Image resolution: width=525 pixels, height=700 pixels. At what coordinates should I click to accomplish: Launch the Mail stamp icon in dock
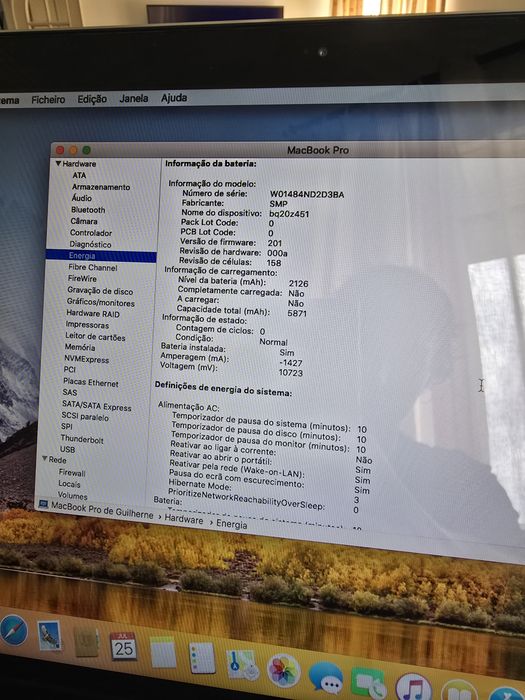49,635
